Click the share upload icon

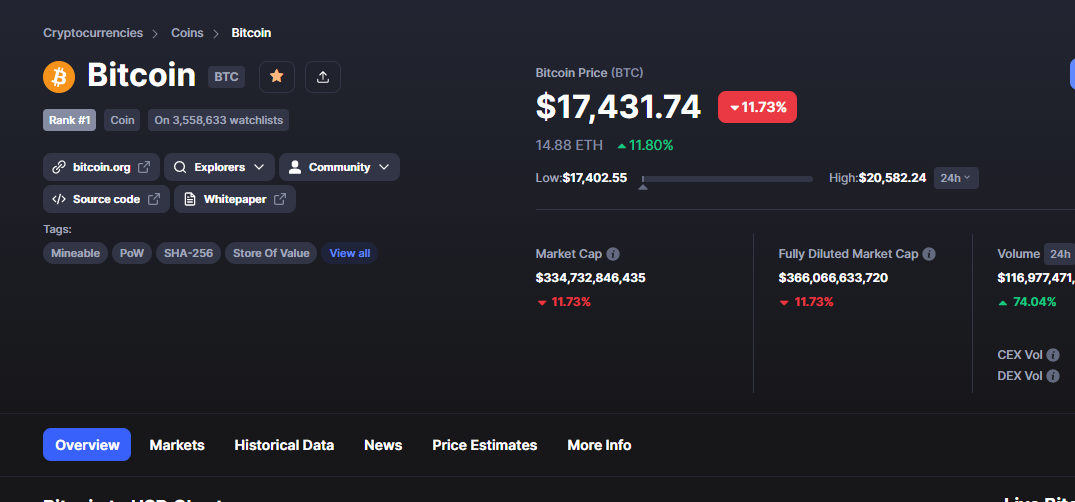[323, 77]
